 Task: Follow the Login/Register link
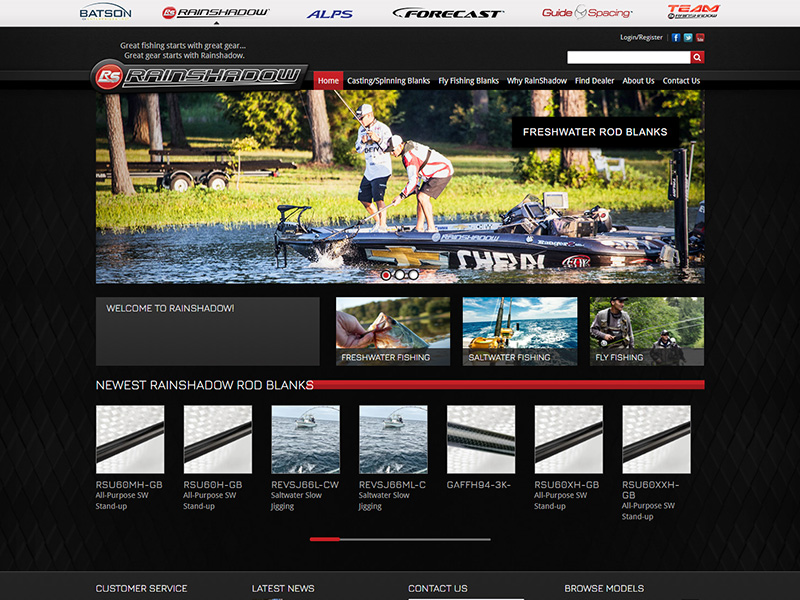(641, 37)
